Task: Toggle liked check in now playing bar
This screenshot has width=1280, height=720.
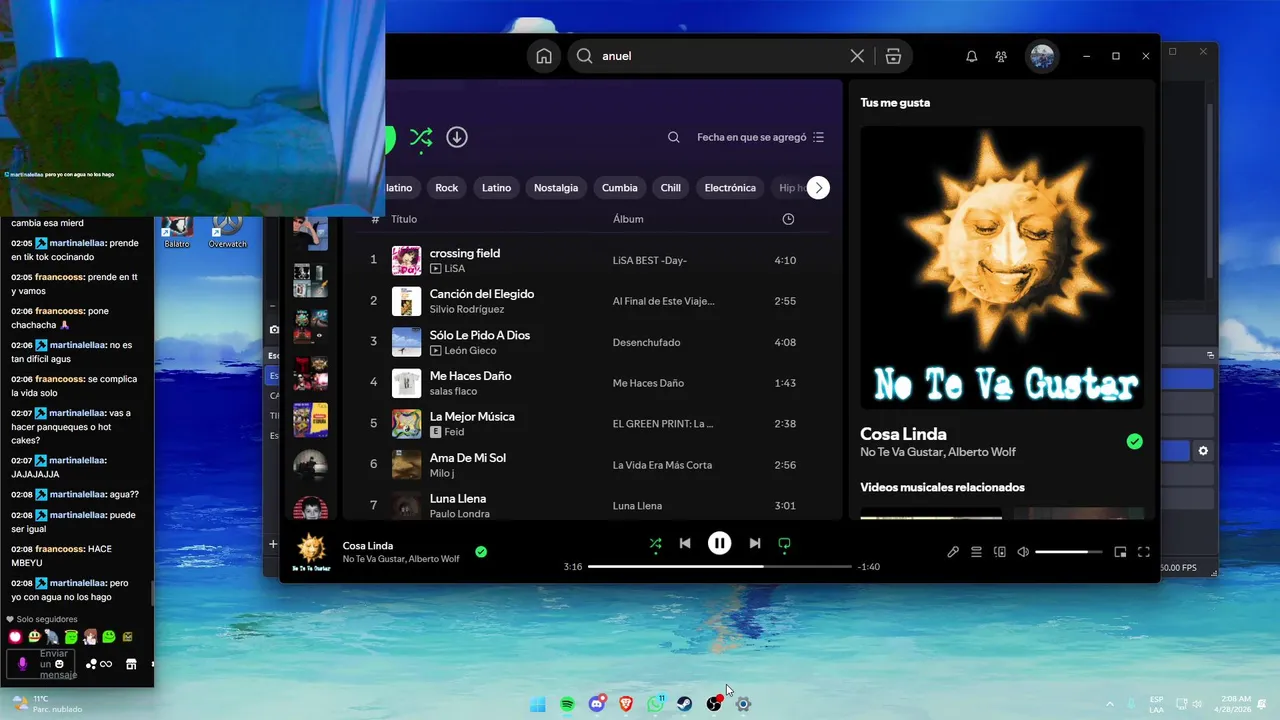Action: coord(481,551)
